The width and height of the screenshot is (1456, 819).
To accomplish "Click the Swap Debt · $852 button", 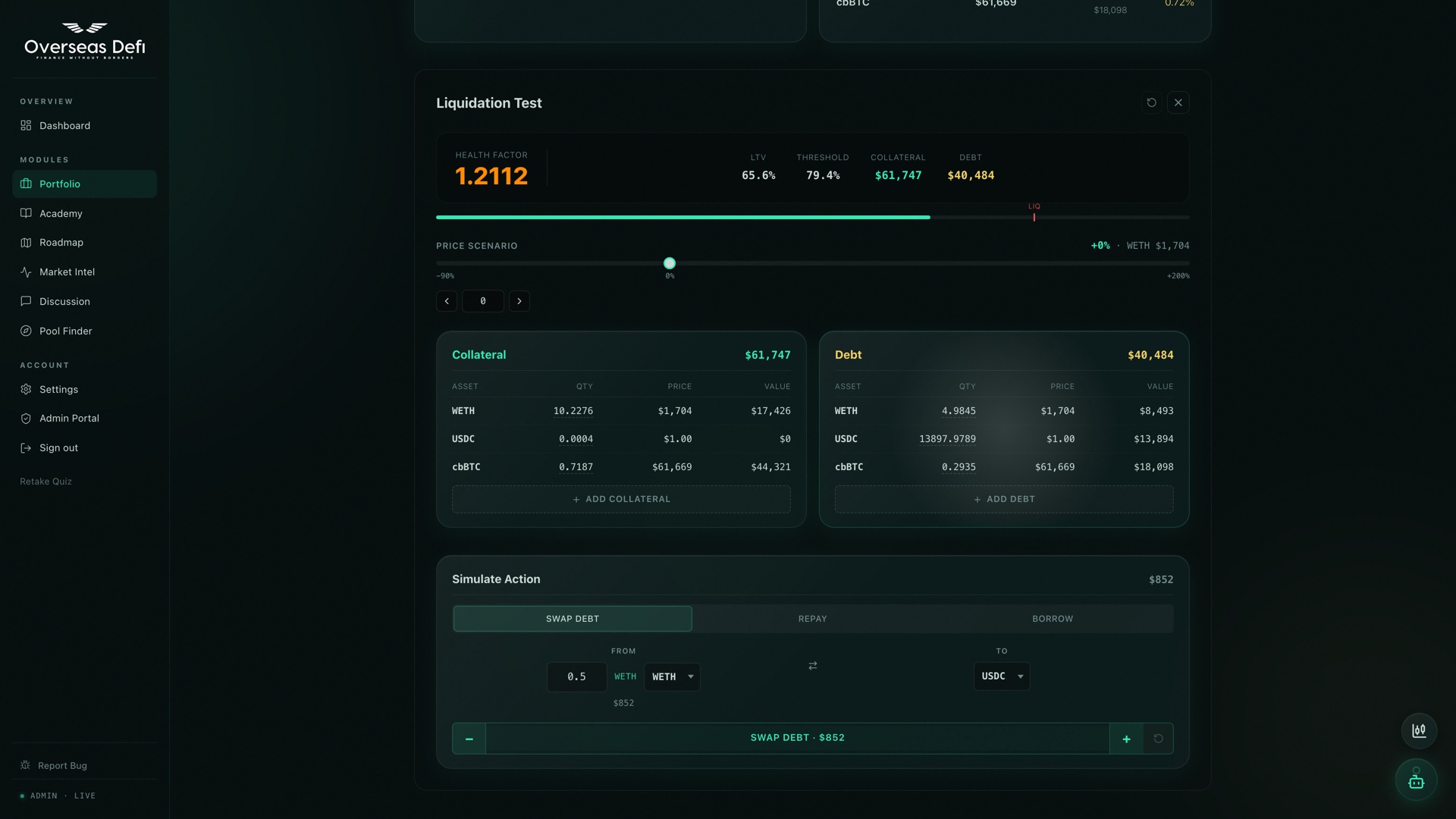I will pos(798,739).
